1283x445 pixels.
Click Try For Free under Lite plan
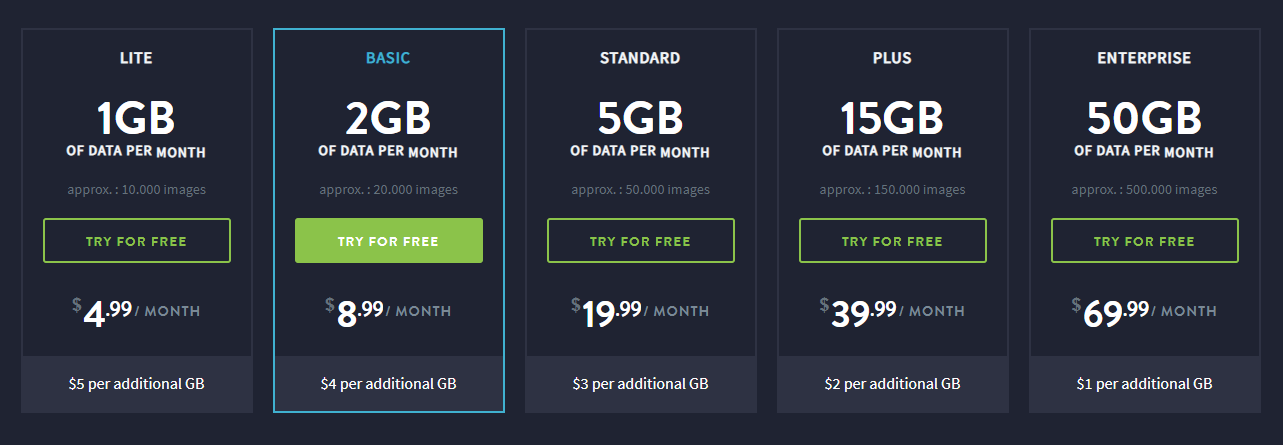pyautogui.click(x=137, y=241)
